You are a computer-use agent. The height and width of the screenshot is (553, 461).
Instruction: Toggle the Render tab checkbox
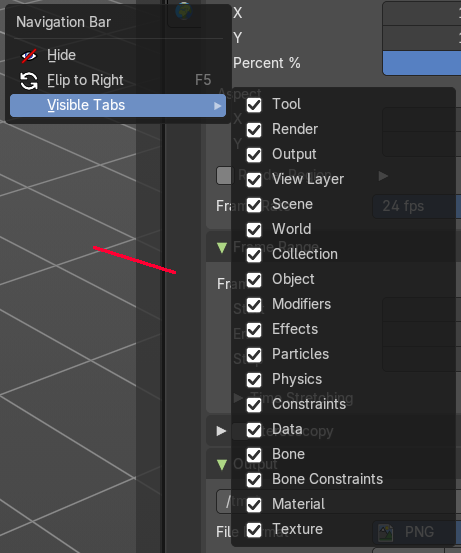pyautogui.click(x=254, y=130)
